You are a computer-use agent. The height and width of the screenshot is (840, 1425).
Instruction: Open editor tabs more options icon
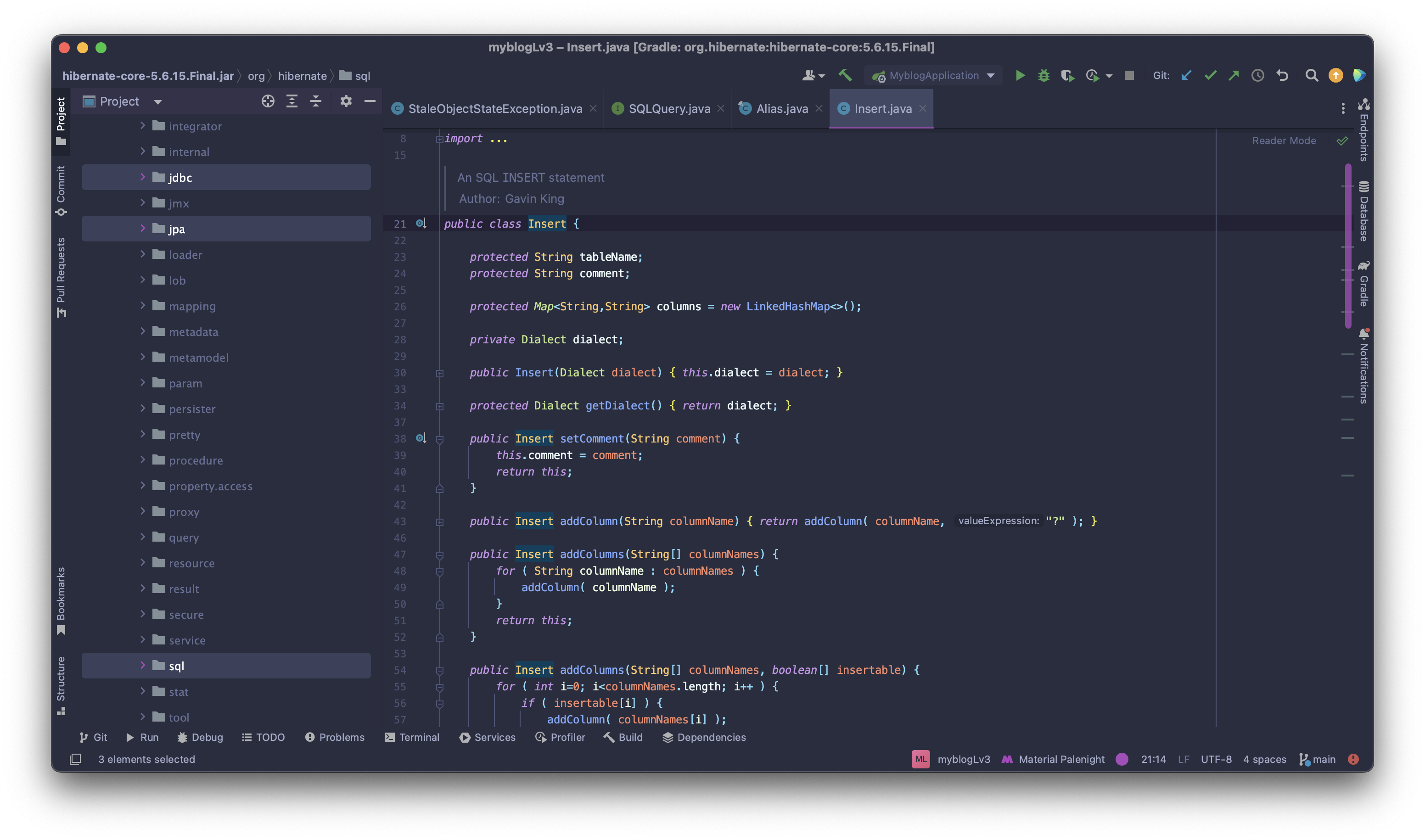(x=1342, y=108)
